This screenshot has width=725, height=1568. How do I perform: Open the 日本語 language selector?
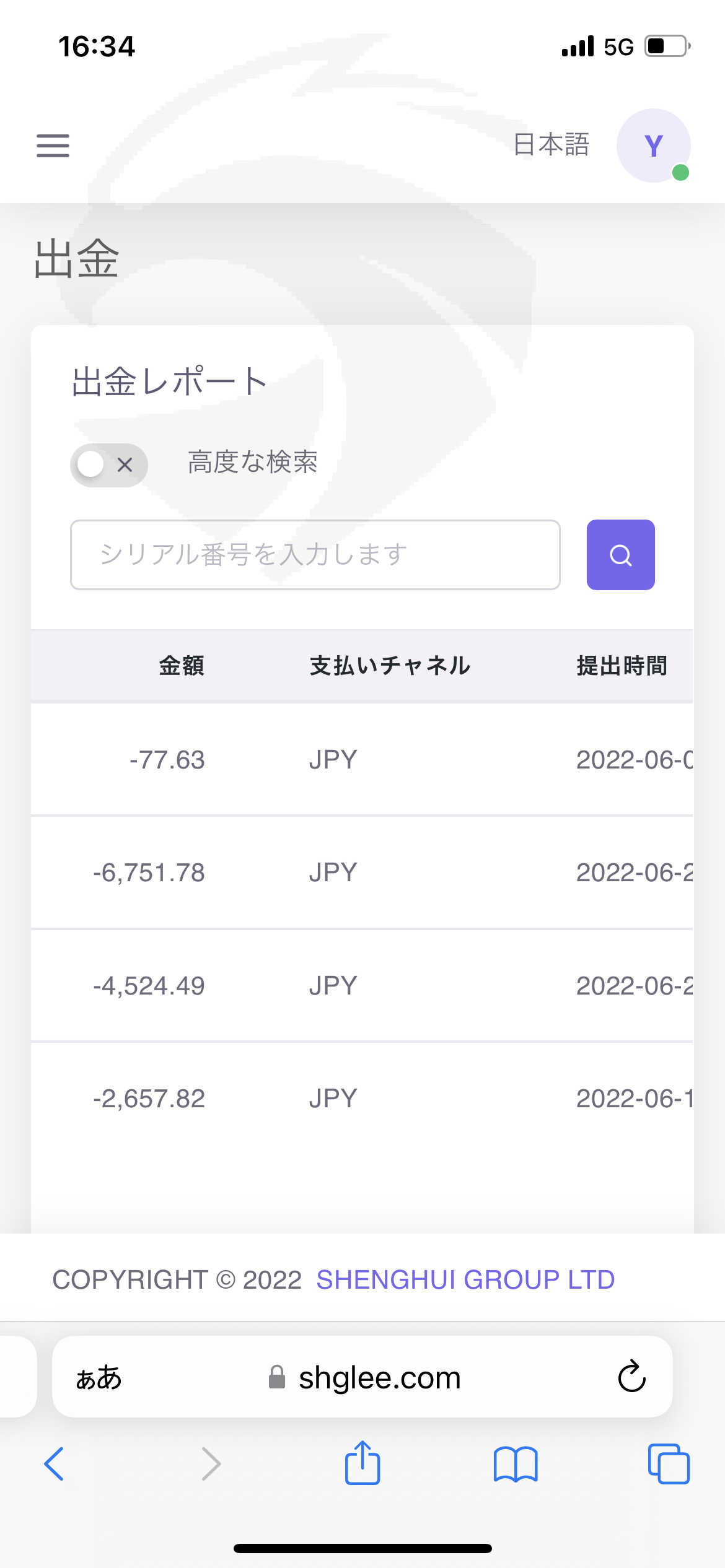pyautogui.click(x=551, y=145)
